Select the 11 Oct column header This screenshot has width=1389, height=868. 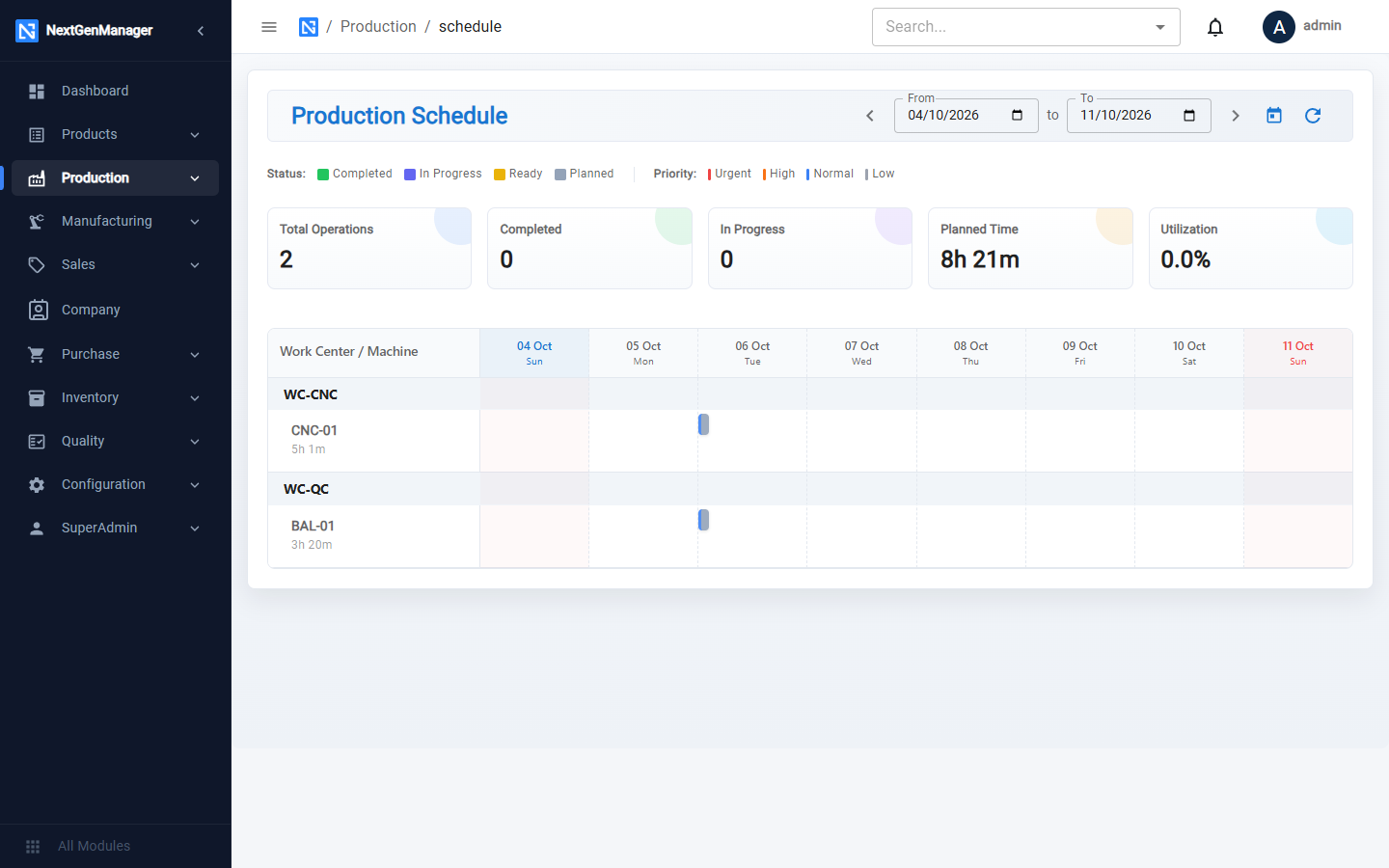pyautogui.click(x=1298, y=353)
